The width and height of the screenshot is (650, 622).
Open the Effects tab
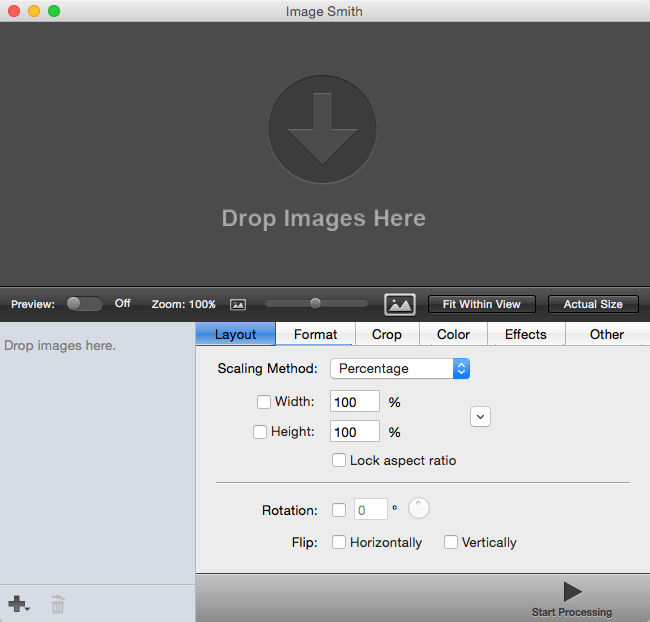tap(526, 334)
